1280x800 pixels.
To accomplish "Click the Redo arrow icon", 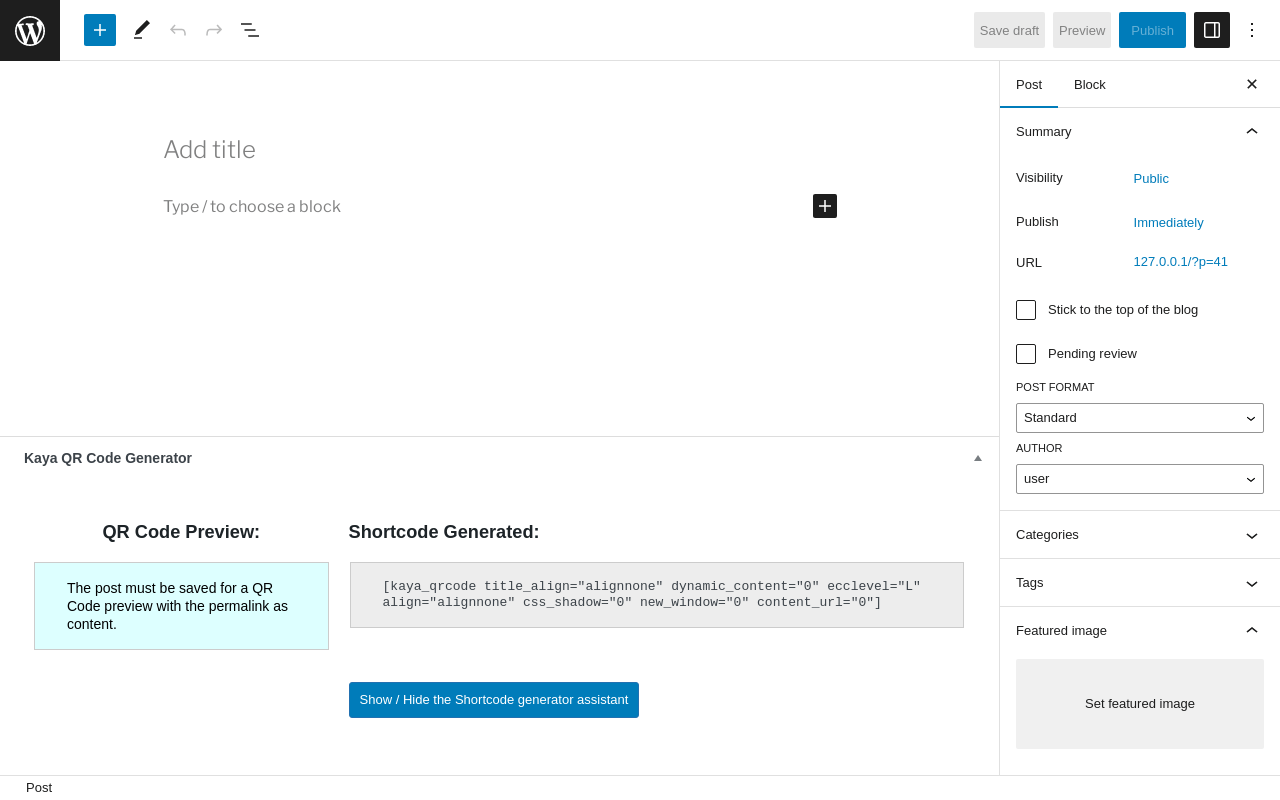I will click(214, 30).
